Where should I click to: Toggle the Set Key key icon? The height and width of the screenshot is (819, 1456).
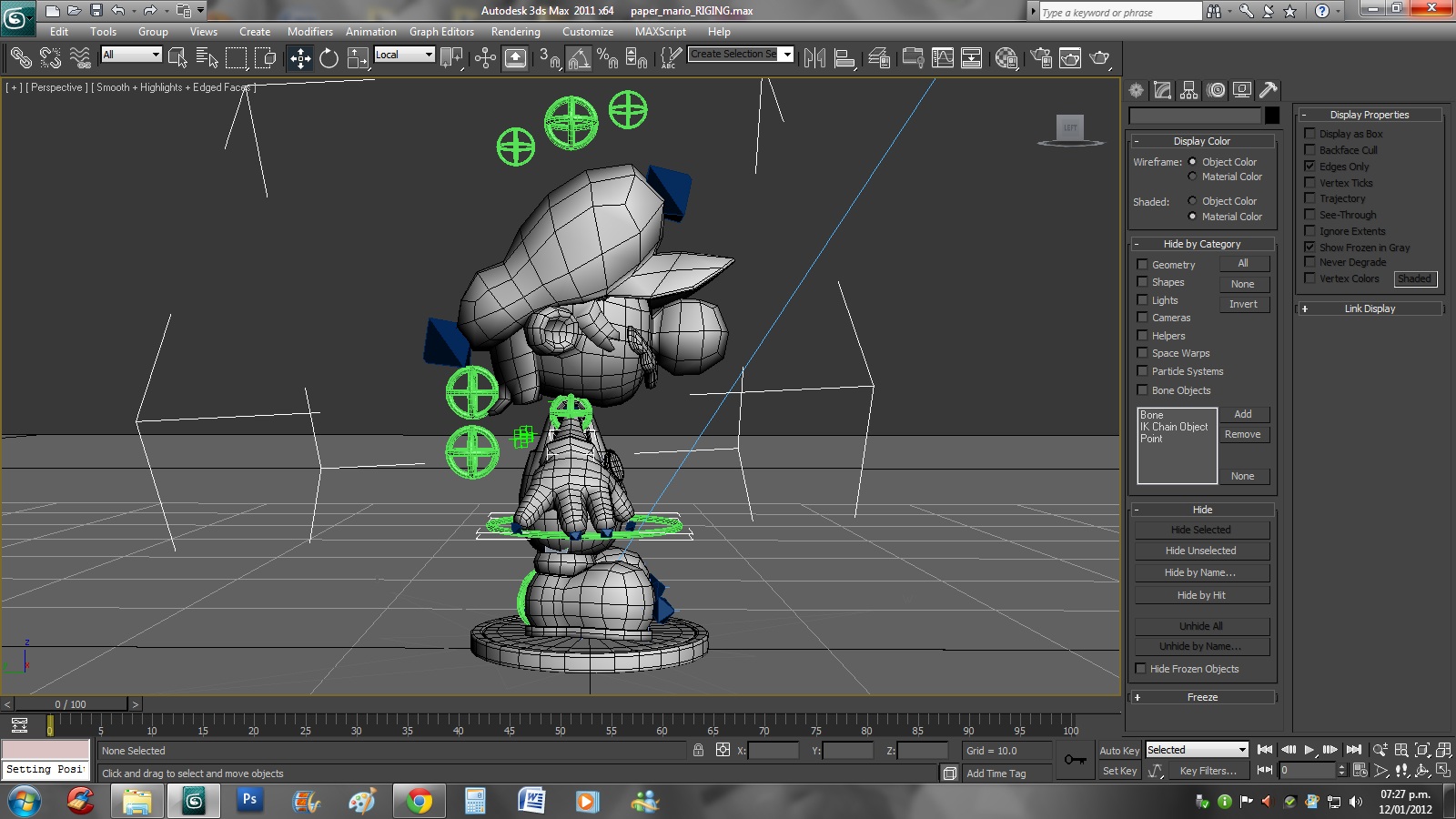[1076, 760]
